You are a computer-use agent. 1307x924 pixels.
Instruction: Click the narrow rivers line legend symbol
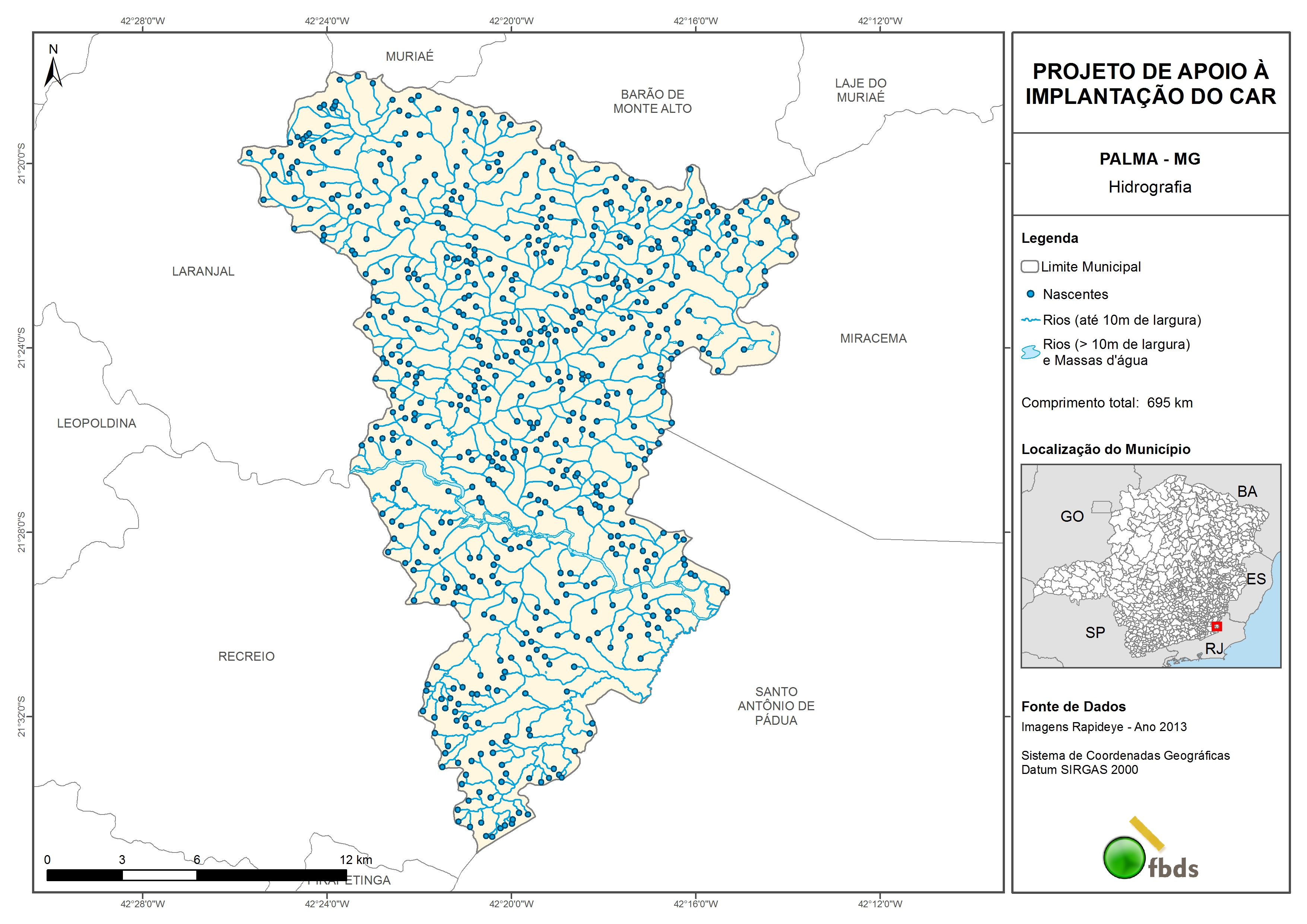1030,320
